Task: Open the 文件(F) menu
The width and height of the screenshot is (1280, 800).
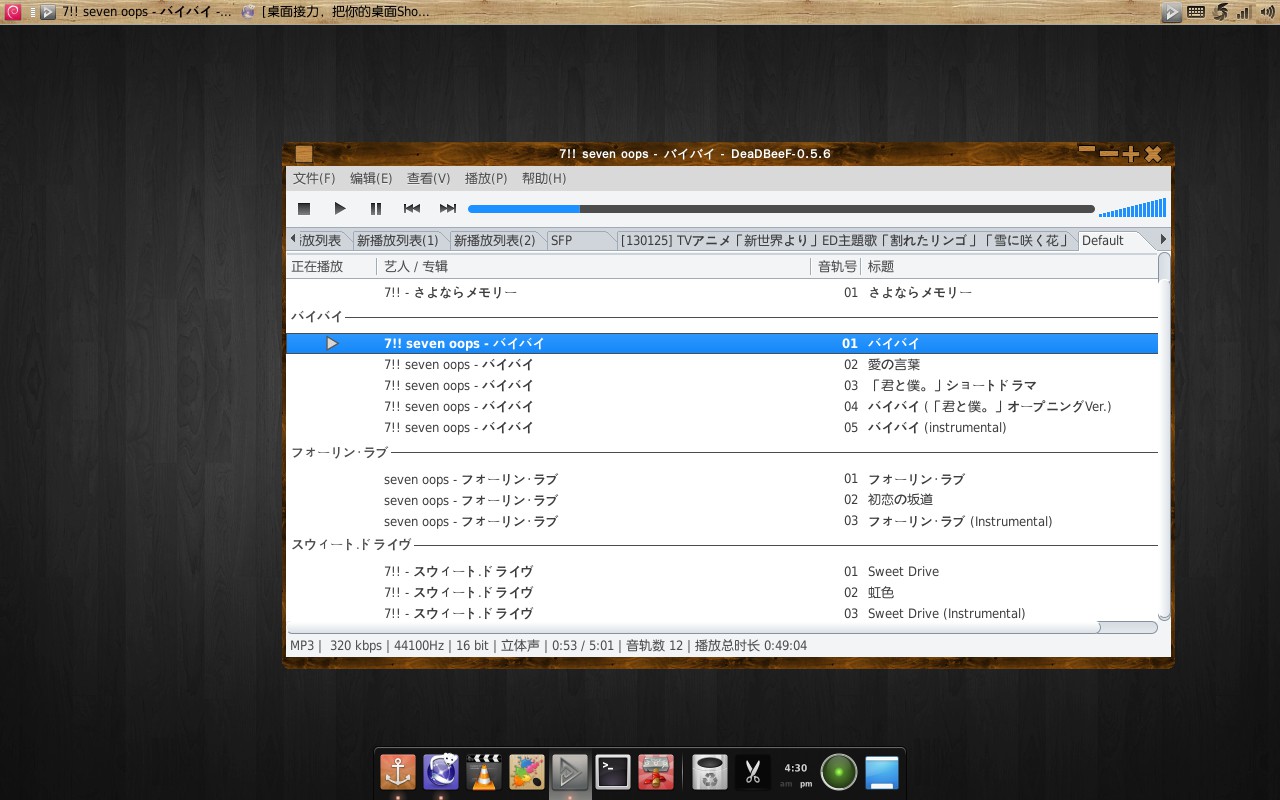Action: pos(314,178)
